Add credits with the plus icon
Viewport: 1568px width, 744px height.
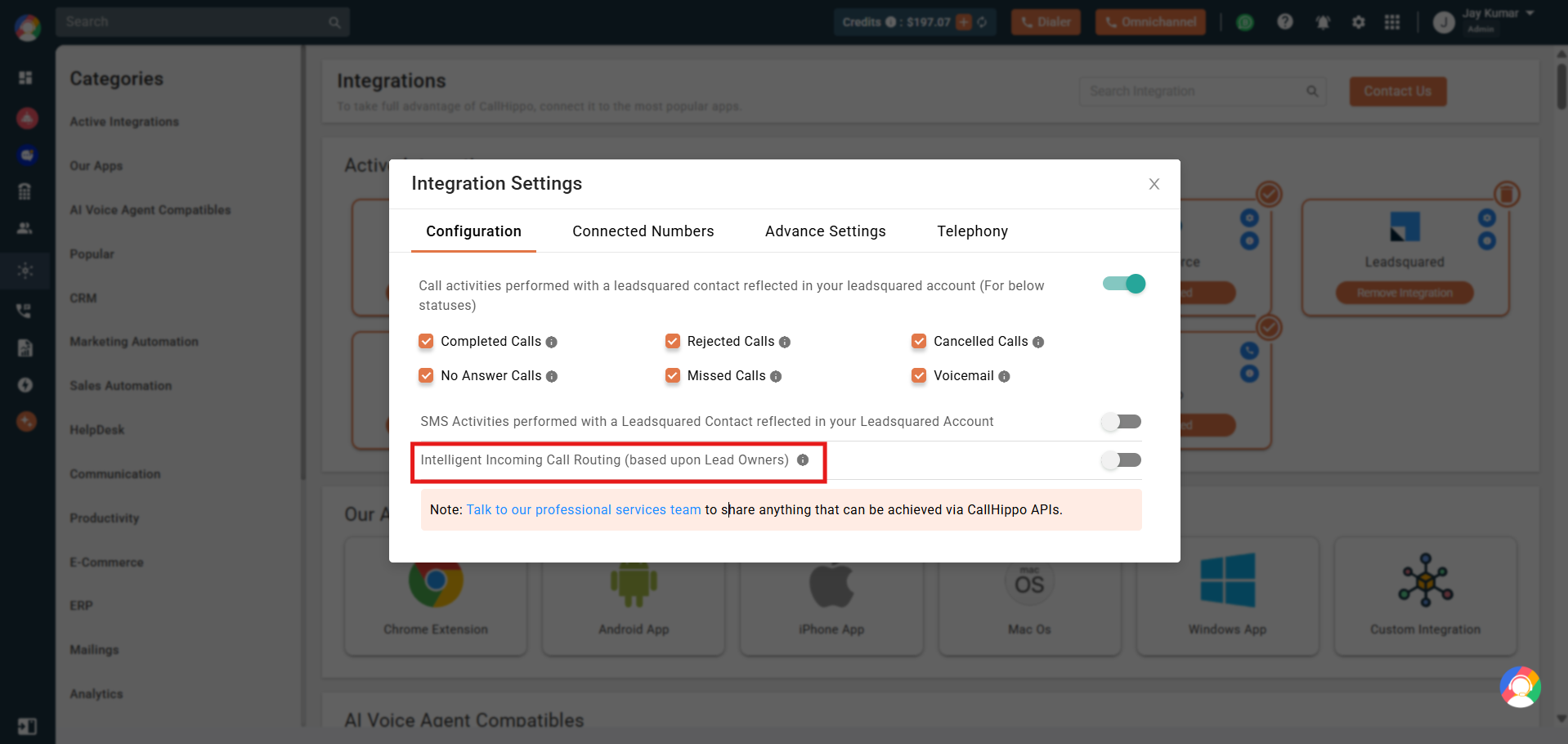point(964,22)
